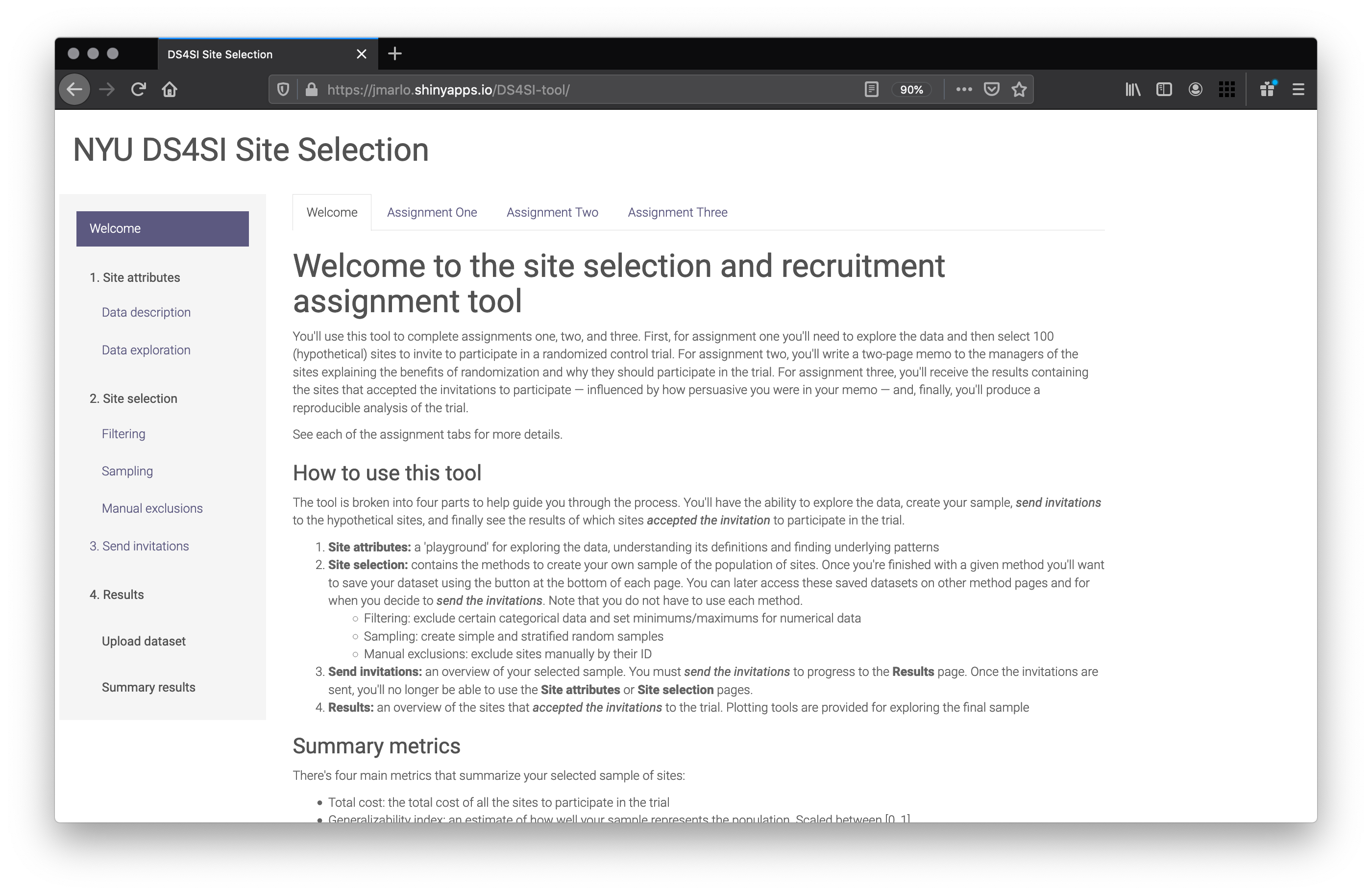Click the browser forward arrow
This screenshot has width=1372, height=895.
[x=107, y=89]
